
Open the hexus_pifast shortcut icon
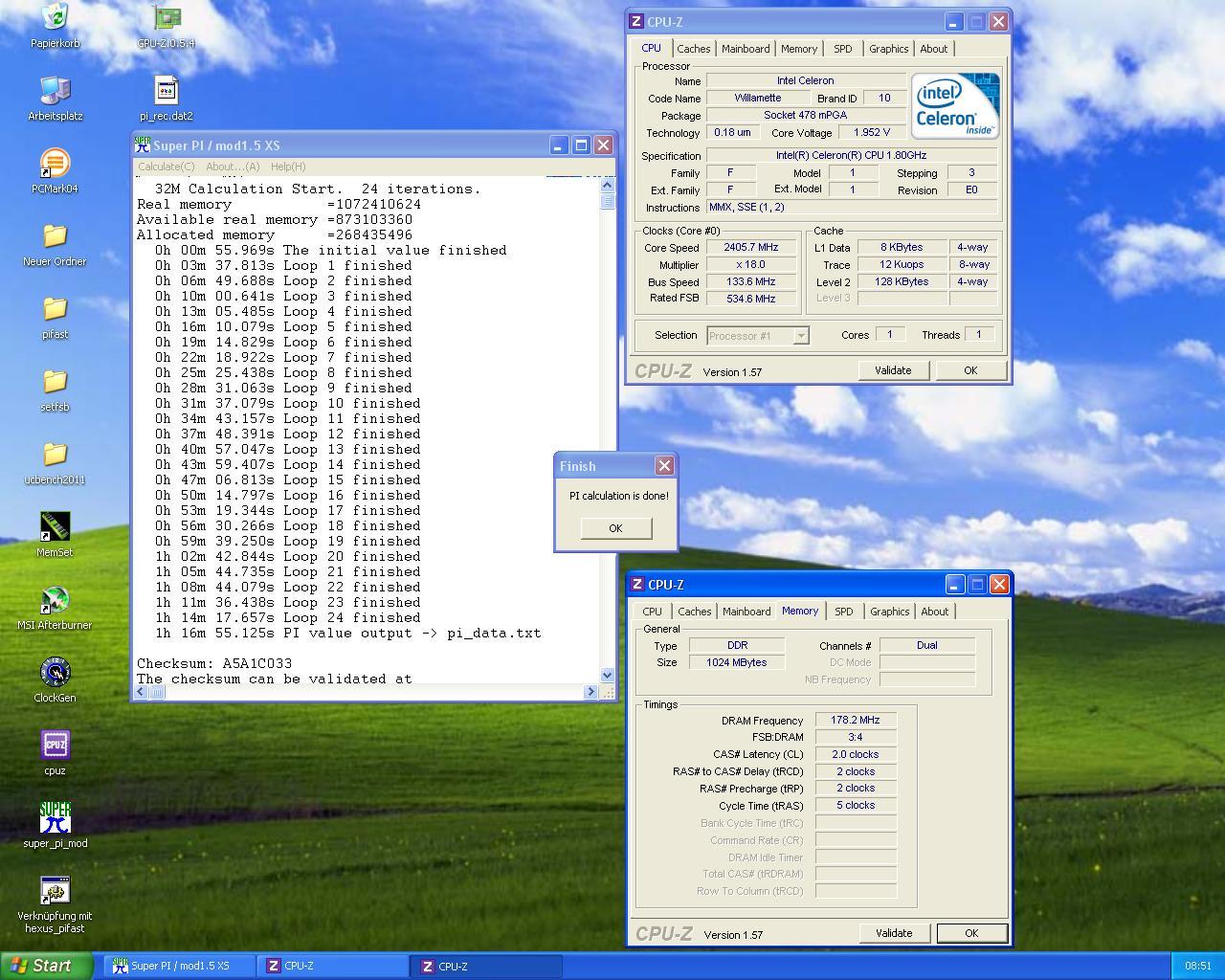[55, 890]
